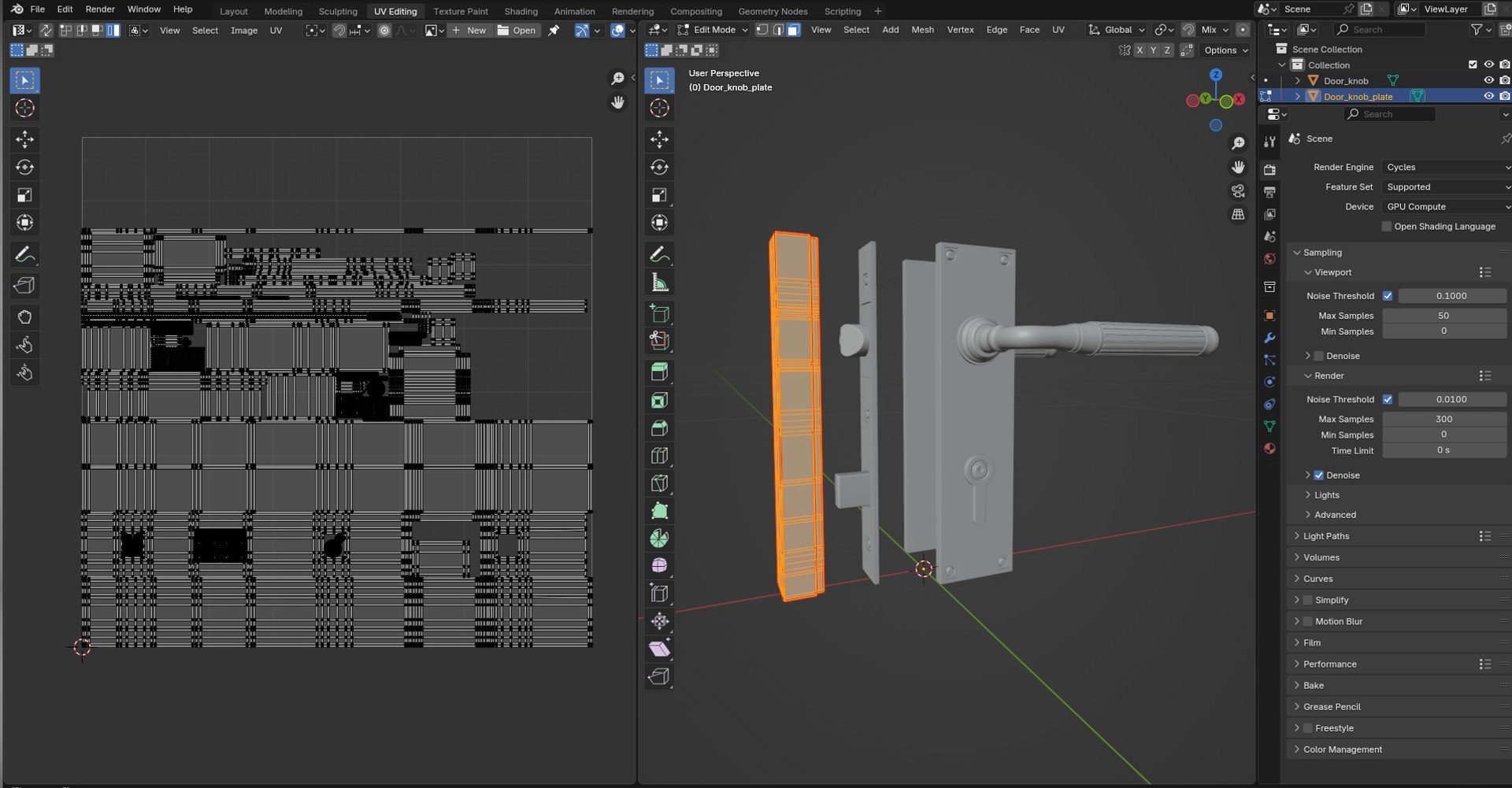Open the Image menu in UV editor
This screenshot has width=1512, height=788.
click(244, 31)
